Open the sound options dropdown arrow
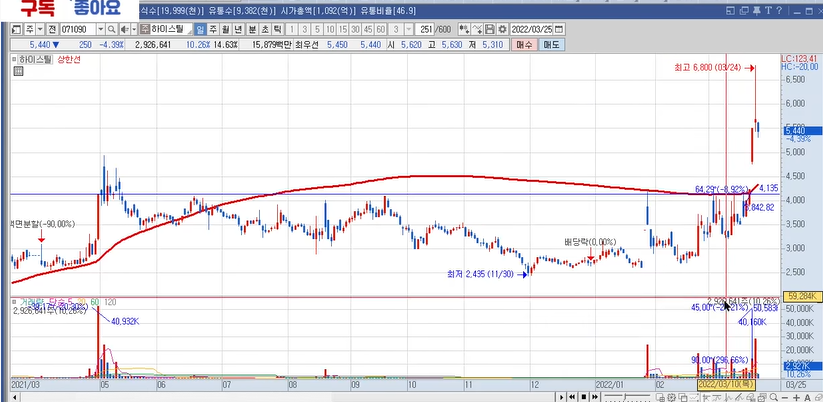823x402 pixels. pos(134,29)
